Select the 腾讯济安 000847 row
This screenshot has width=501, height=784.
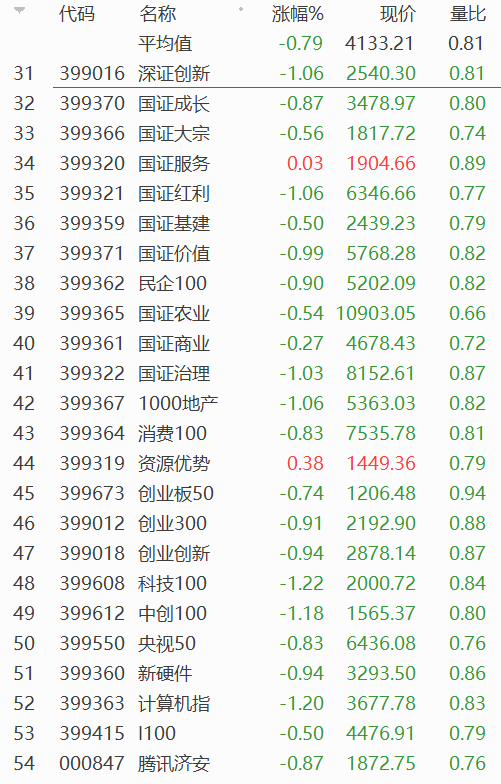click(250, 764)
